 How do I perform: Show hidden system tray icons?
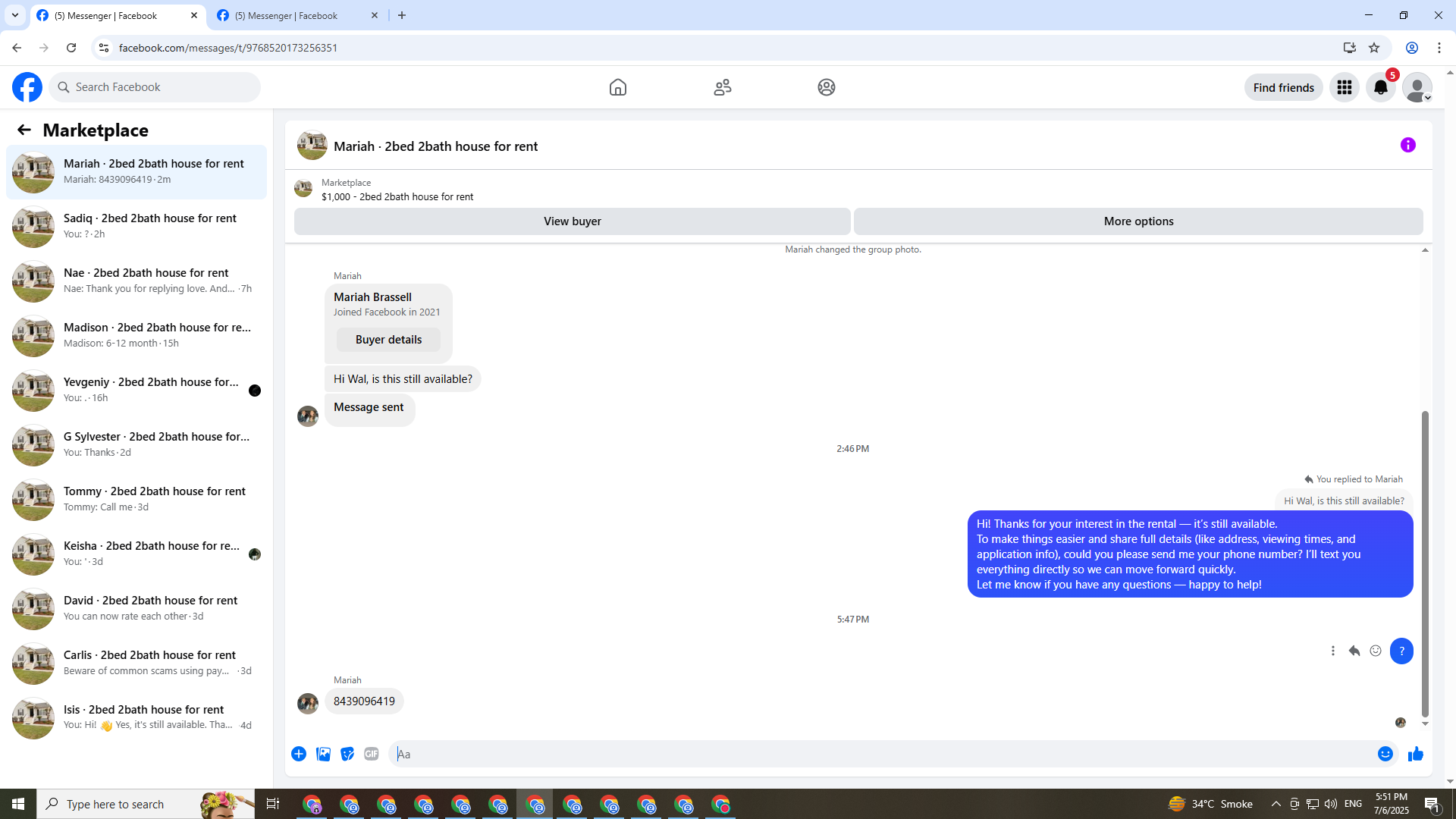coord(1276,804)
